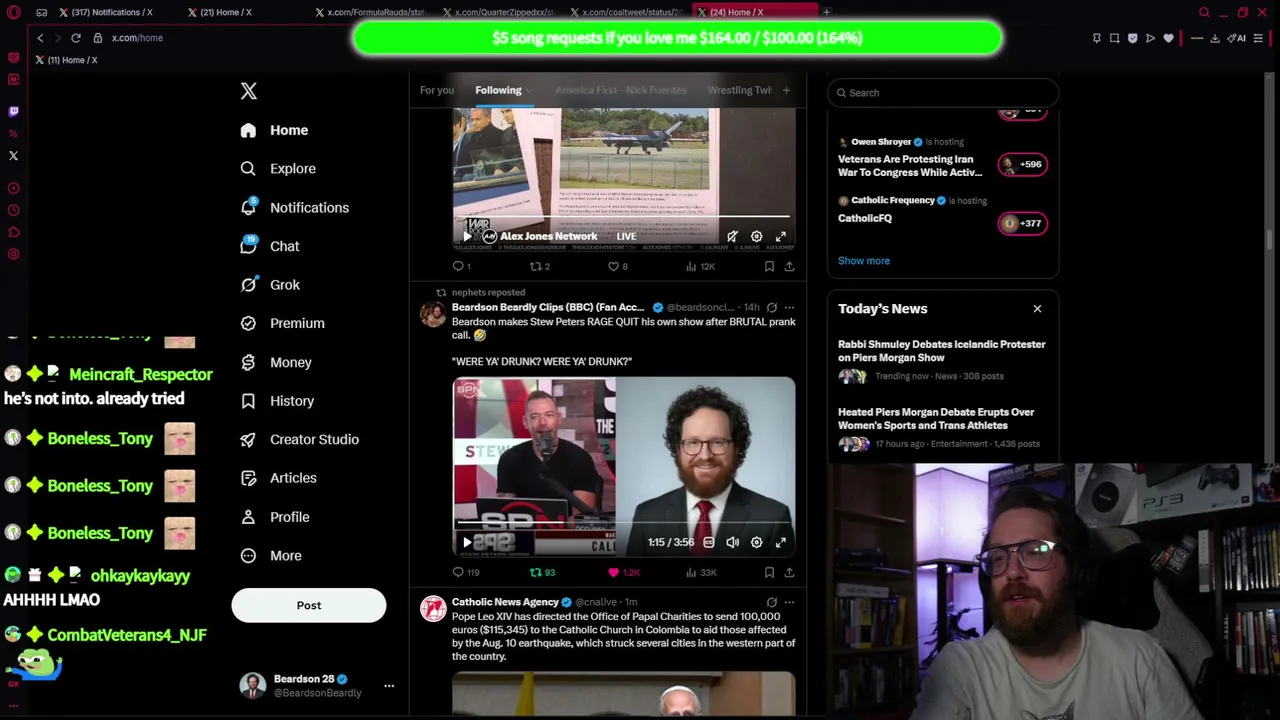The width and height of the screenshot is (1280, 720).
Task: Fullscreen the Stew Peters video
Action: tap(781, 542)
